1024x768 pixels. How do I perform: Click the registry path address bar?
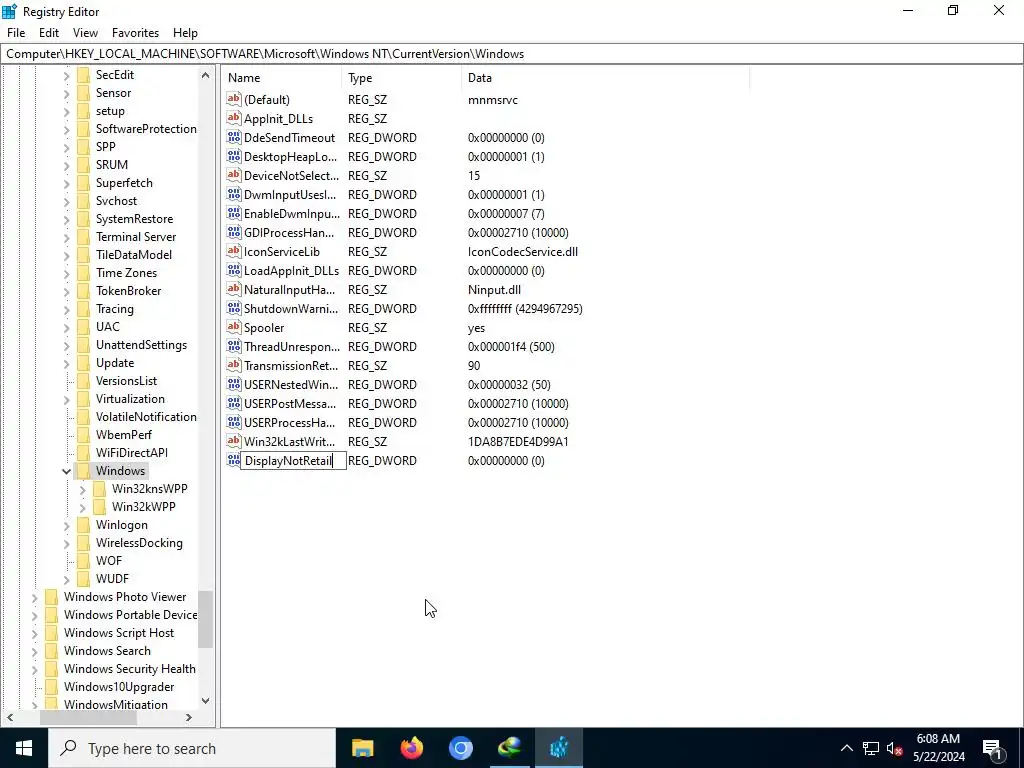click(x=512, y=54)
